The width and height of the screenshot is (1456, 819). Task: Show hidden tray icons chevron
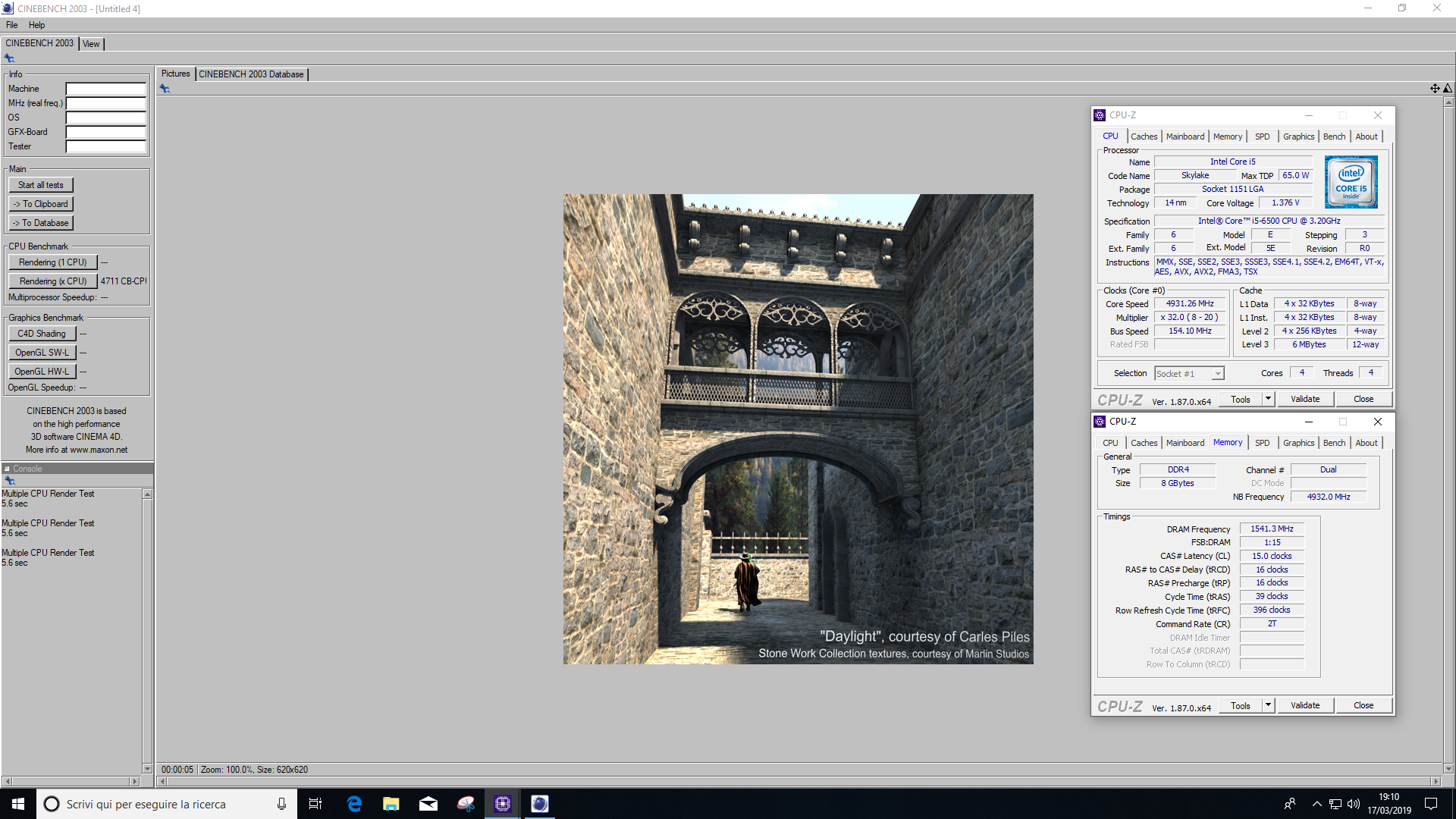point(1317,804)
